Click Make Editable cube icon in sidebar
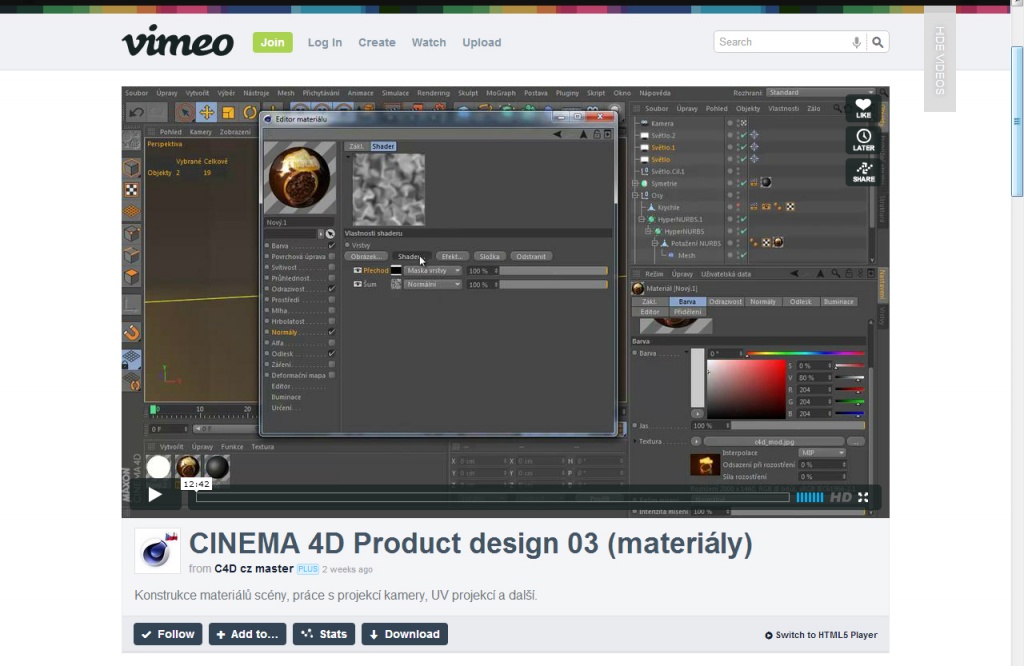The image size is (1024, 666). point(132,168)
